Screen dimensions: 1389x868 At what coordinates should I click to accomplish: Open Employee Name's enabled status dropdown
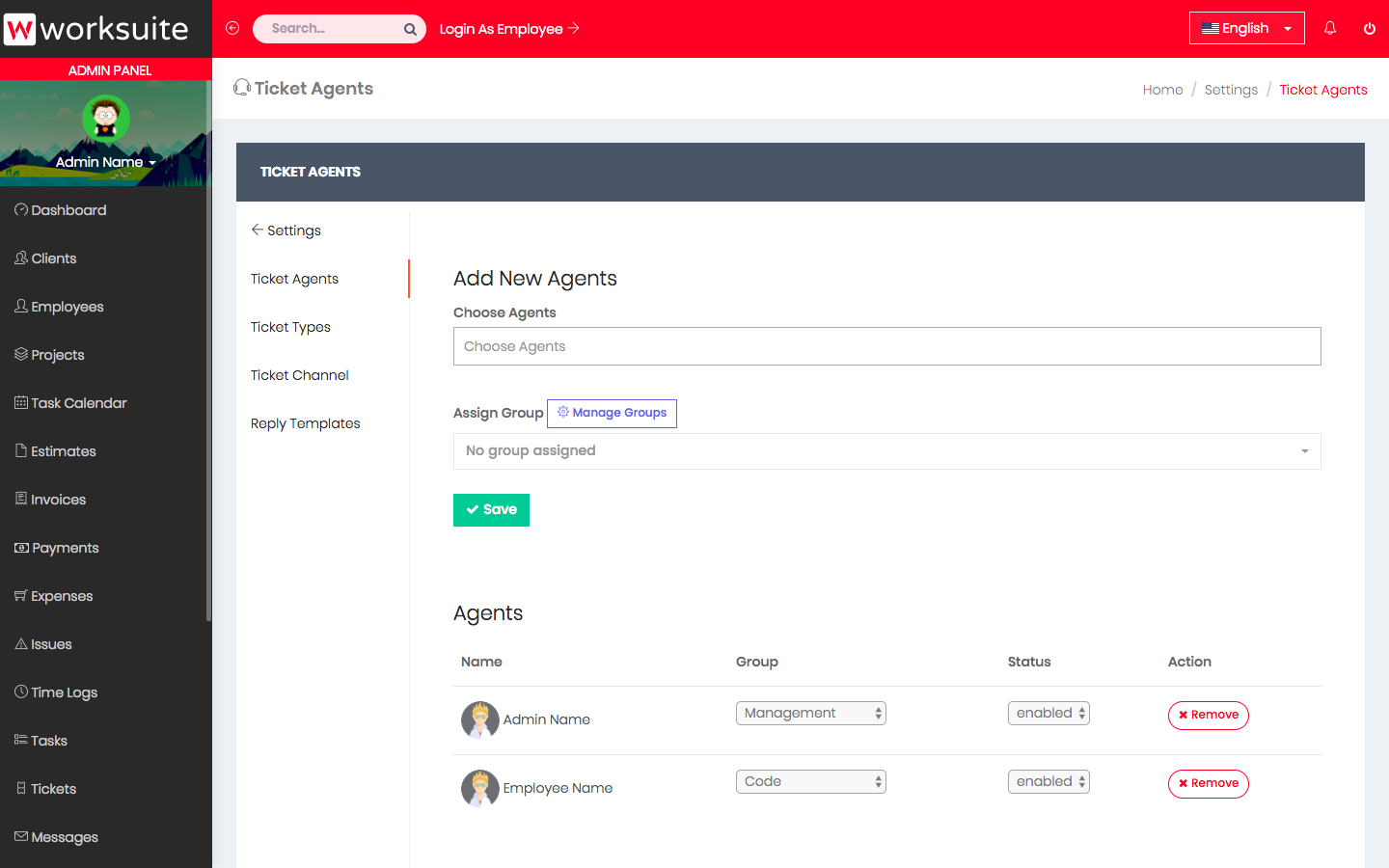coord(1049,782)
